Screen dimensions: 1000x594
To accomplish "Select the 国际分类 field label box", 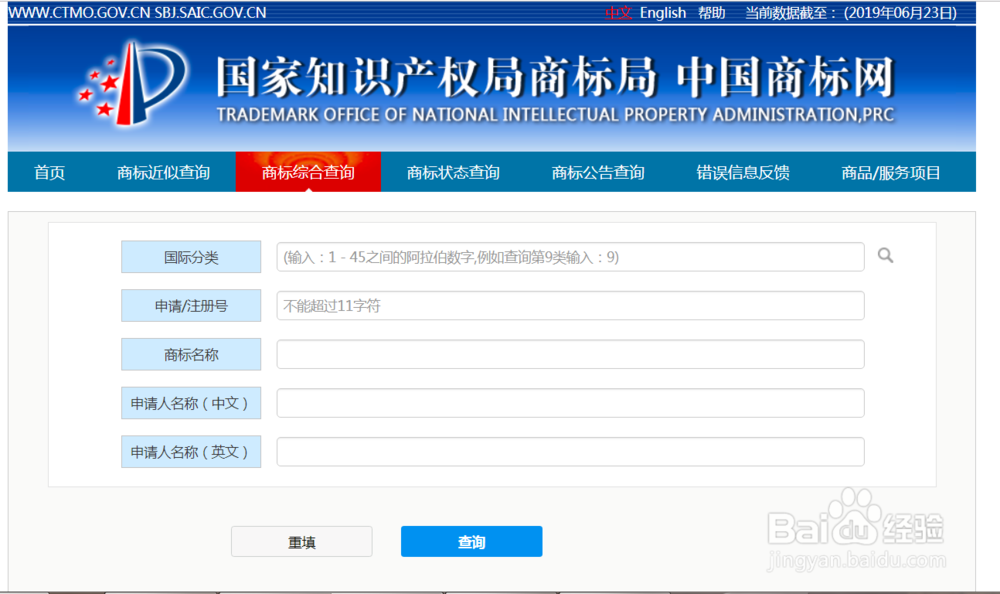I will [190, 256].
